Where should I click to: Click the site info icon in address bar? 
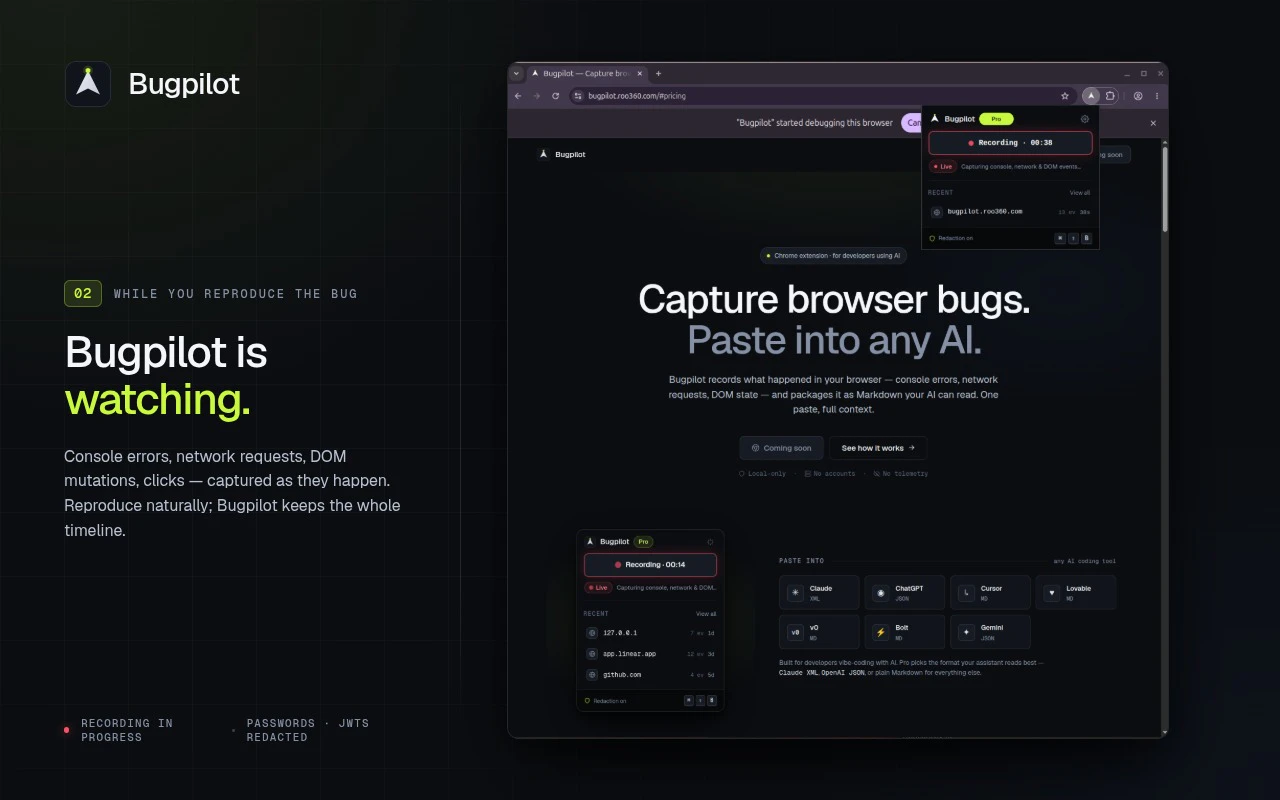point(578,96)
